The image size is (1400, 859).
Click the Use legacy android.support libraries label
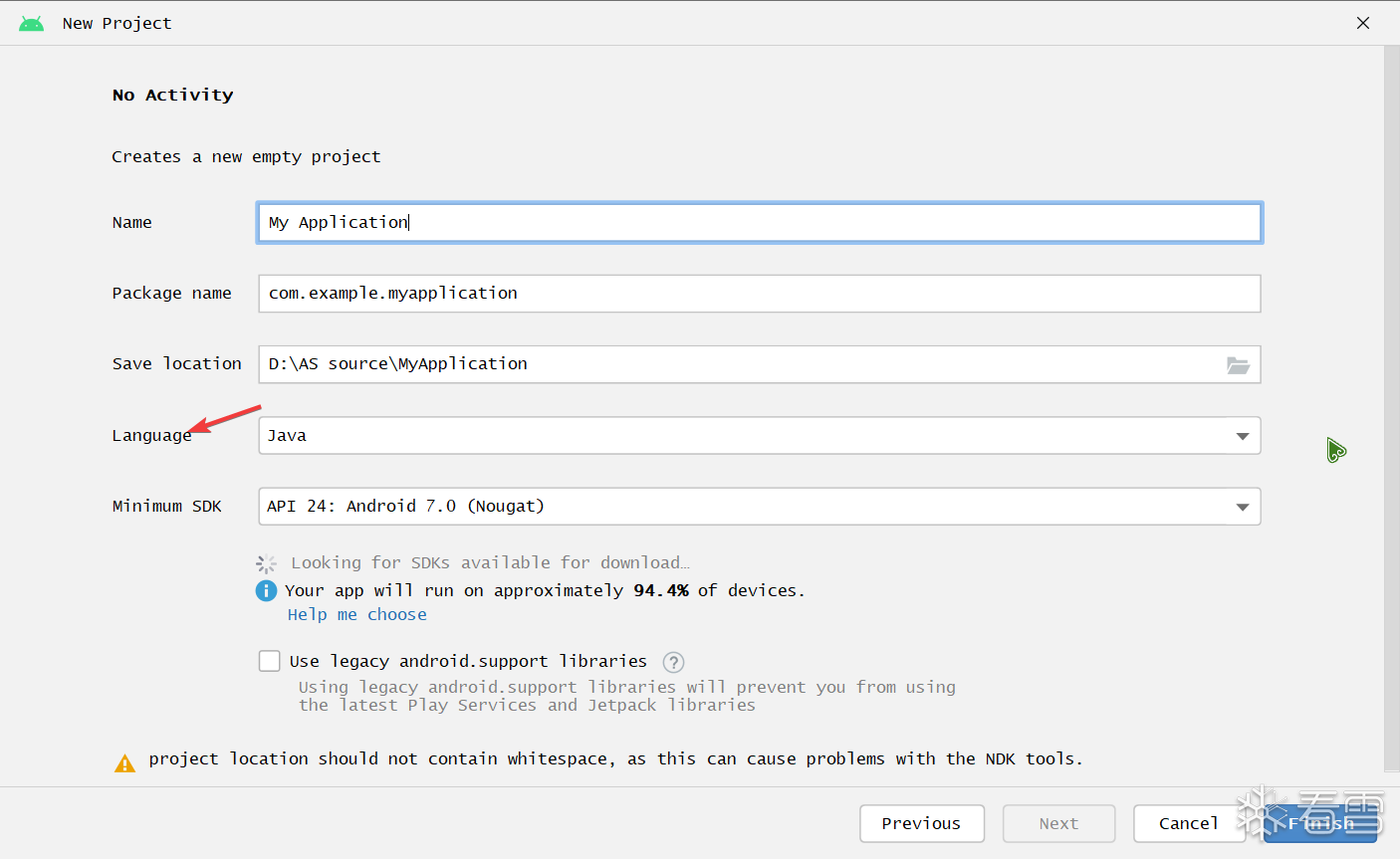tap(468, 662)
